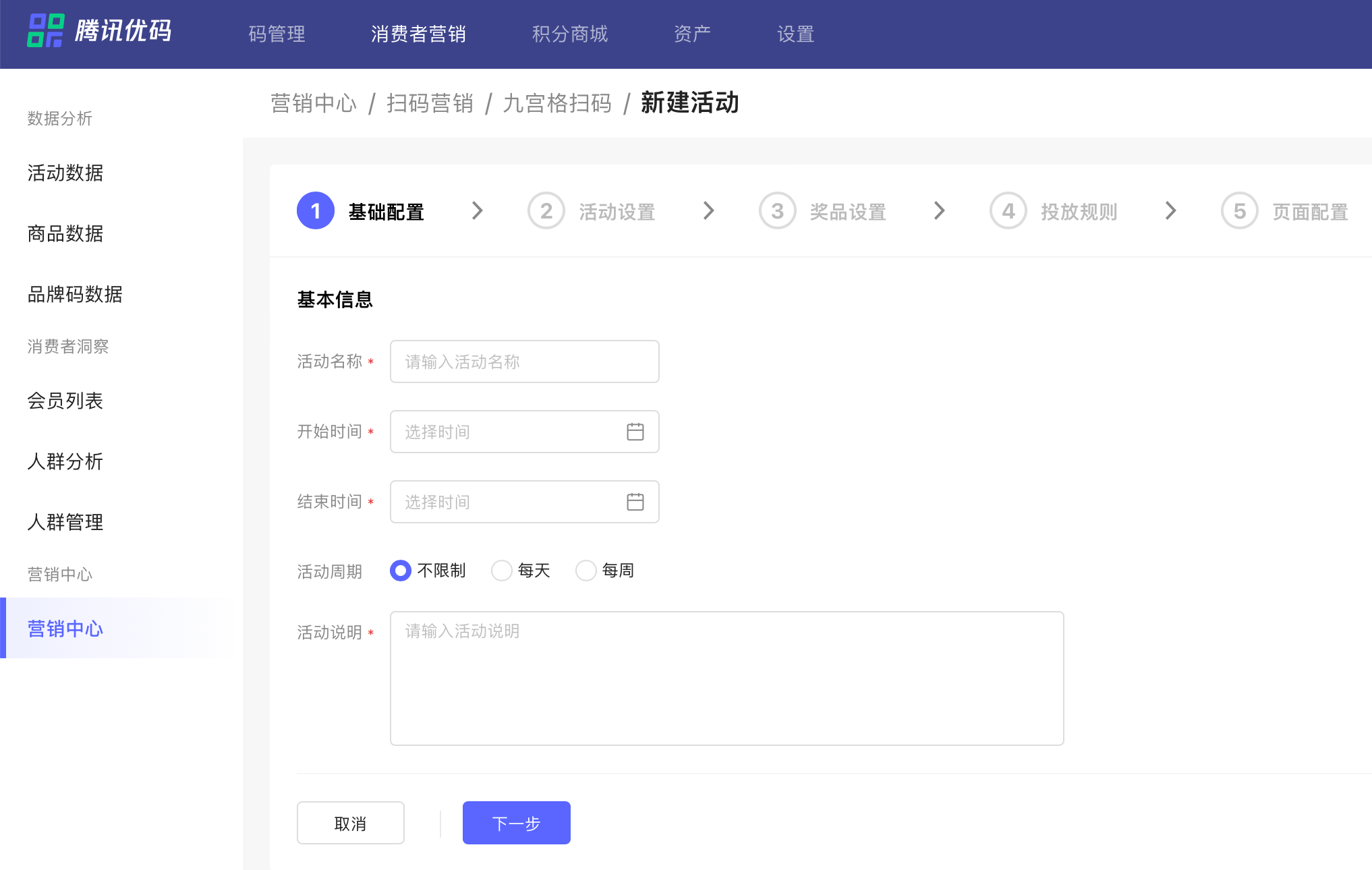Click the 基本信息 section heading
Screen dimensions: 1372x870
[x=335, y=299]
